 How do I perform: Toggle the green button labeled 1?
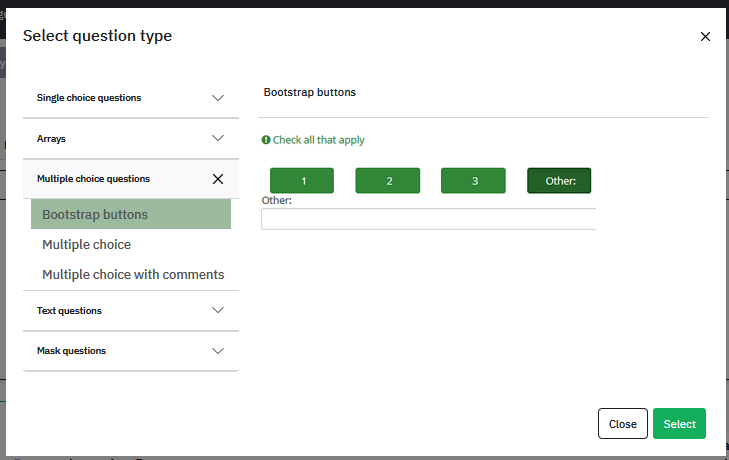tap(302, 180)
